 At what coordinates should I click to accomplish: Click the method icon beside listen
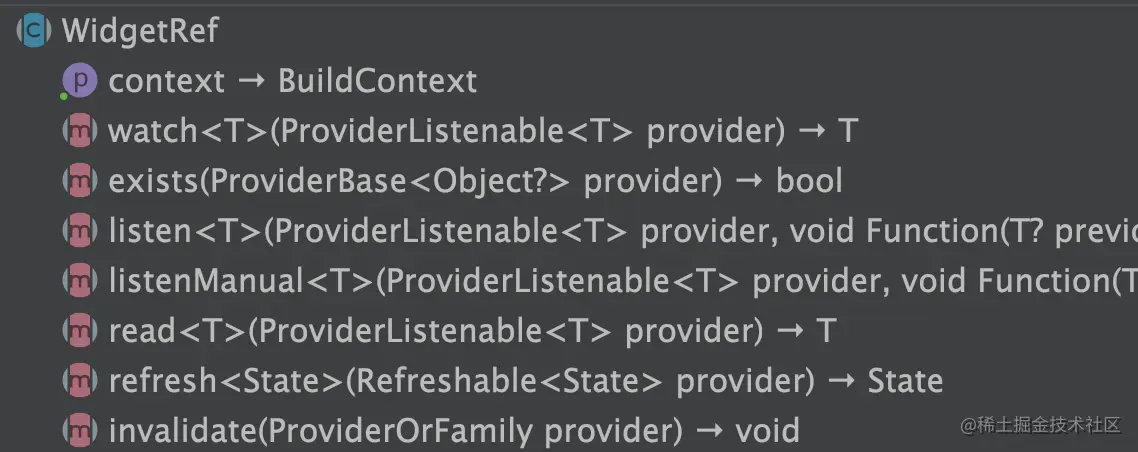[x=79, y=231]
